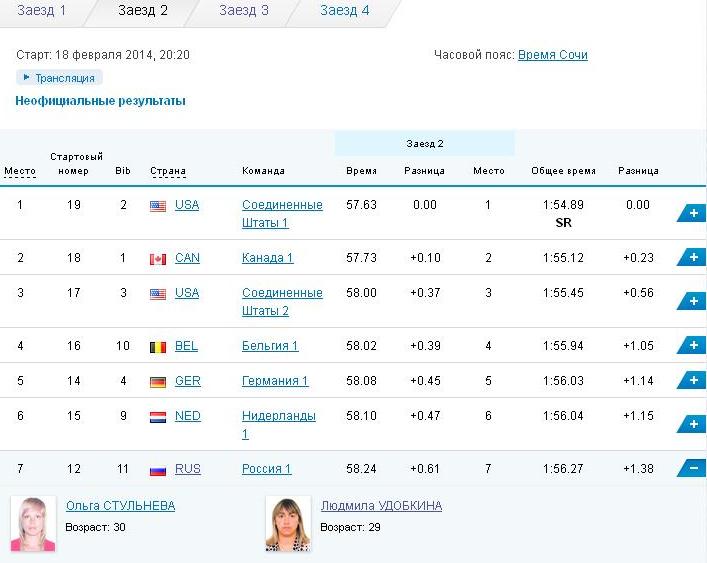The image size is (707, 563).
Task: Sort by the Место column header
Action: tap(20, 171)
